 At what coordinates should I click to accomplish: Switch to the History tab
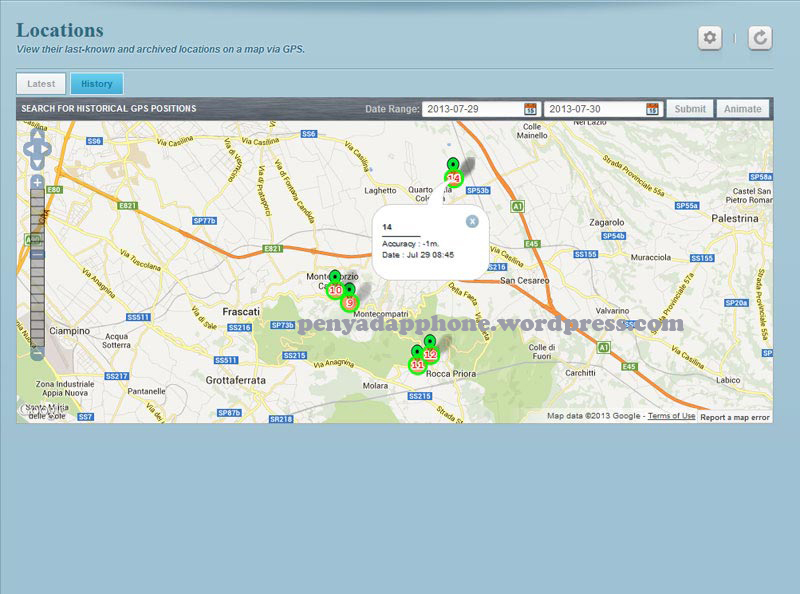[x=97, y=84]
